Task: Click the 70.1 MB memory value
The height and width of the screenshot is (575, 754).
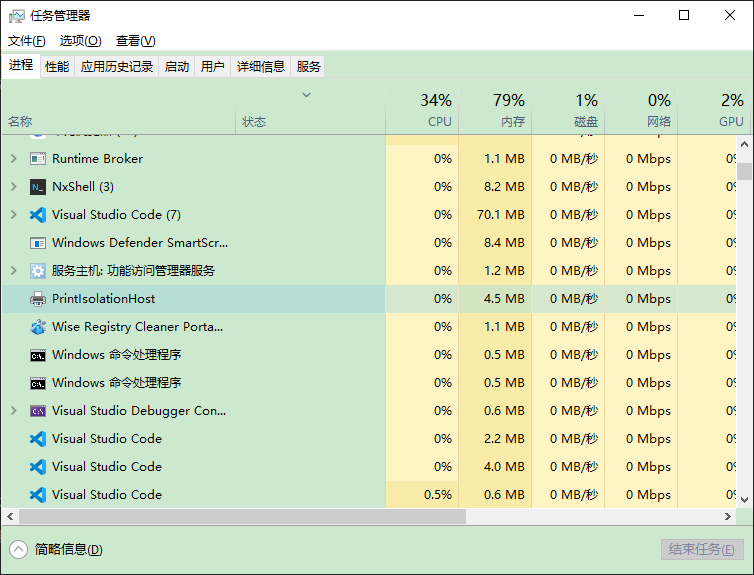Action: click(501, 214)
